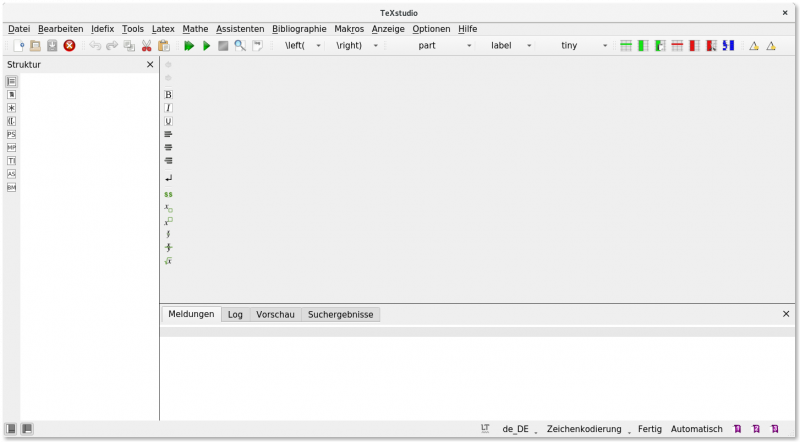Compile with the single green arrow

click(x=207, y=46)
